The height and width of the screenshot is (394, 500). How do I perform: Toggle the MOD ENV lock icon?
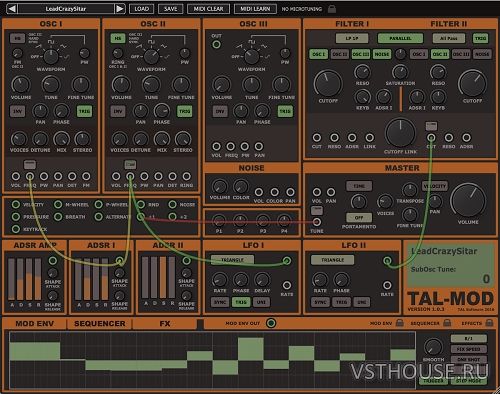[400, 323]
